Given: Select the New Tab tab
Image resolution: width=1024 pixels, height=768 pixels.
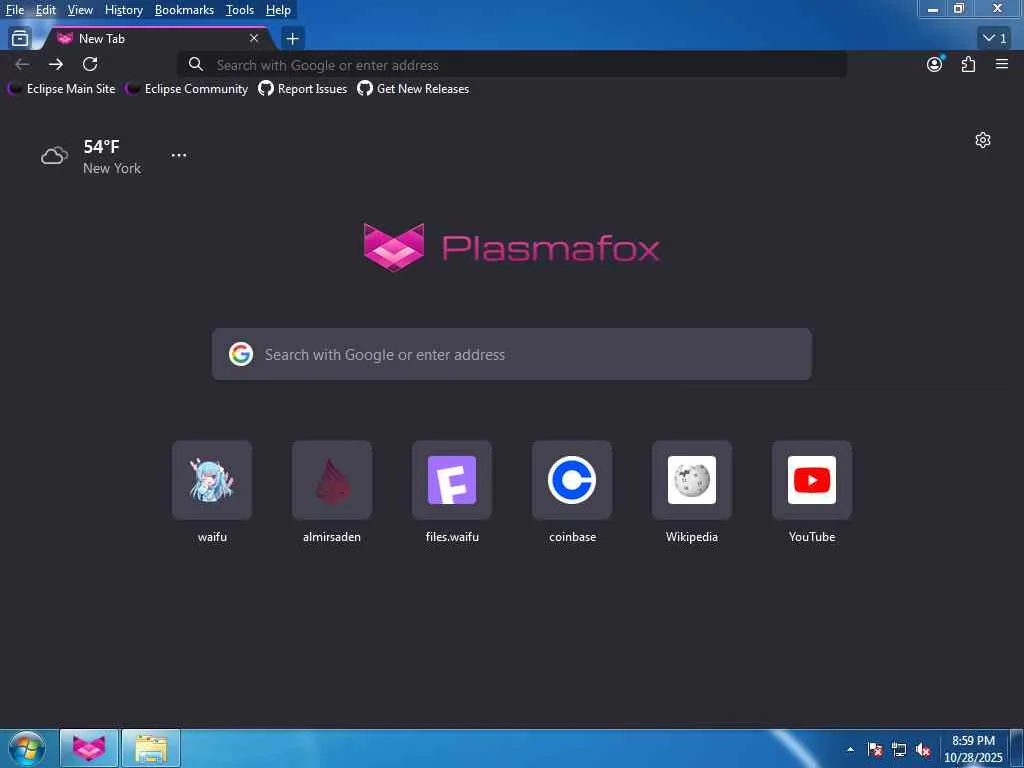Looking at the screenshot, I should tap(157, 39).
